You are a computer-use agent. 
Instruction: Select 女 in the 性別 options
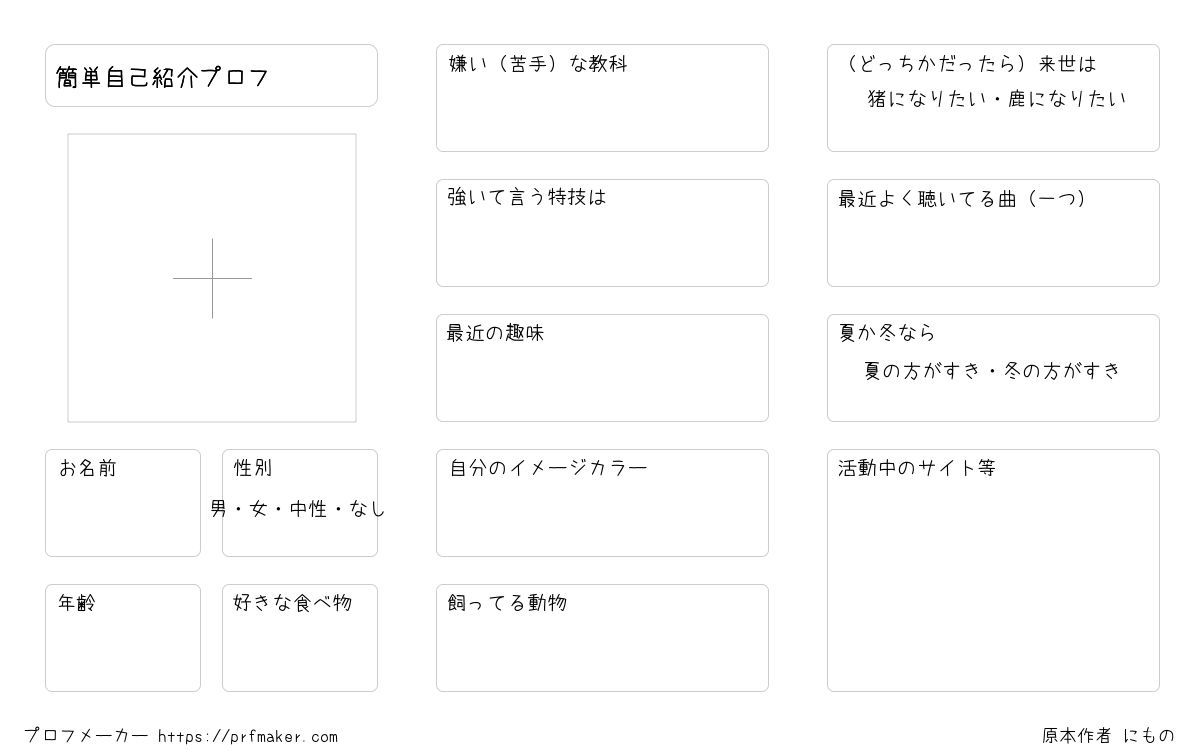coord(259,509)
